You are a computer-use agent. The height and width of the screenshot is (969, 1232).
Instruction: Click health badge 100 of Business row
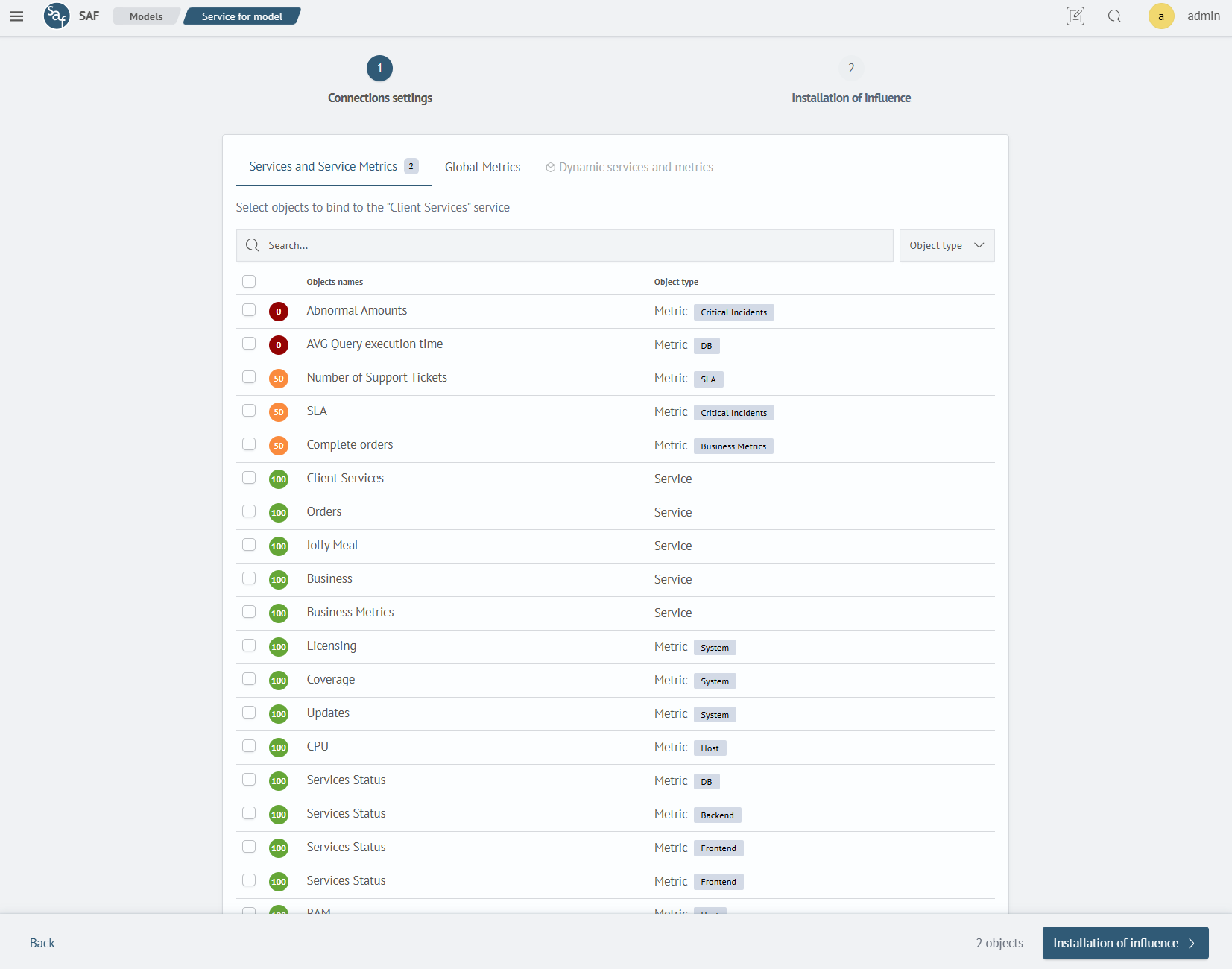279,580
